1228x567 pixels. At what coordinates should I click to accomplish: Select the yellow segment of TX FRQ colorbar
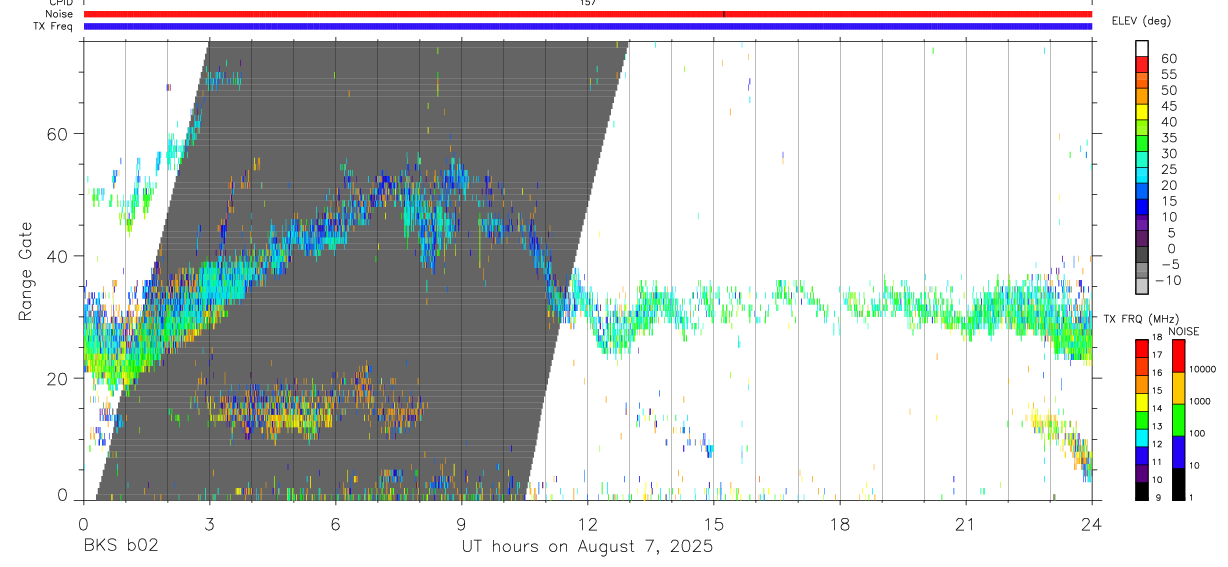click(1142, 402)
